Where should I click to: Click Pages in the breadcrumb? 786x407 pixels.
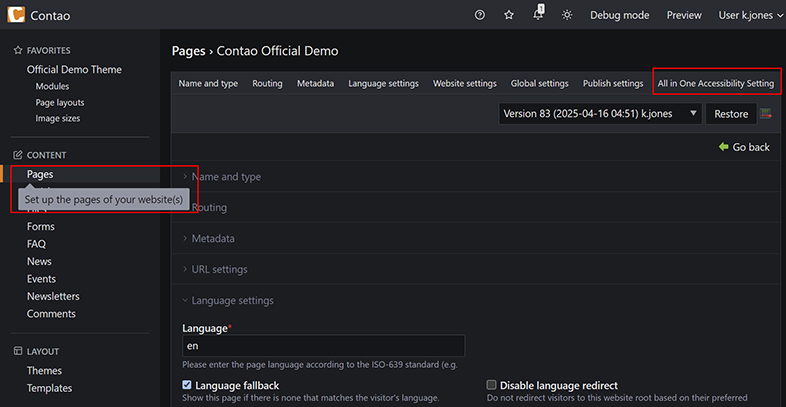click(188, 51)
